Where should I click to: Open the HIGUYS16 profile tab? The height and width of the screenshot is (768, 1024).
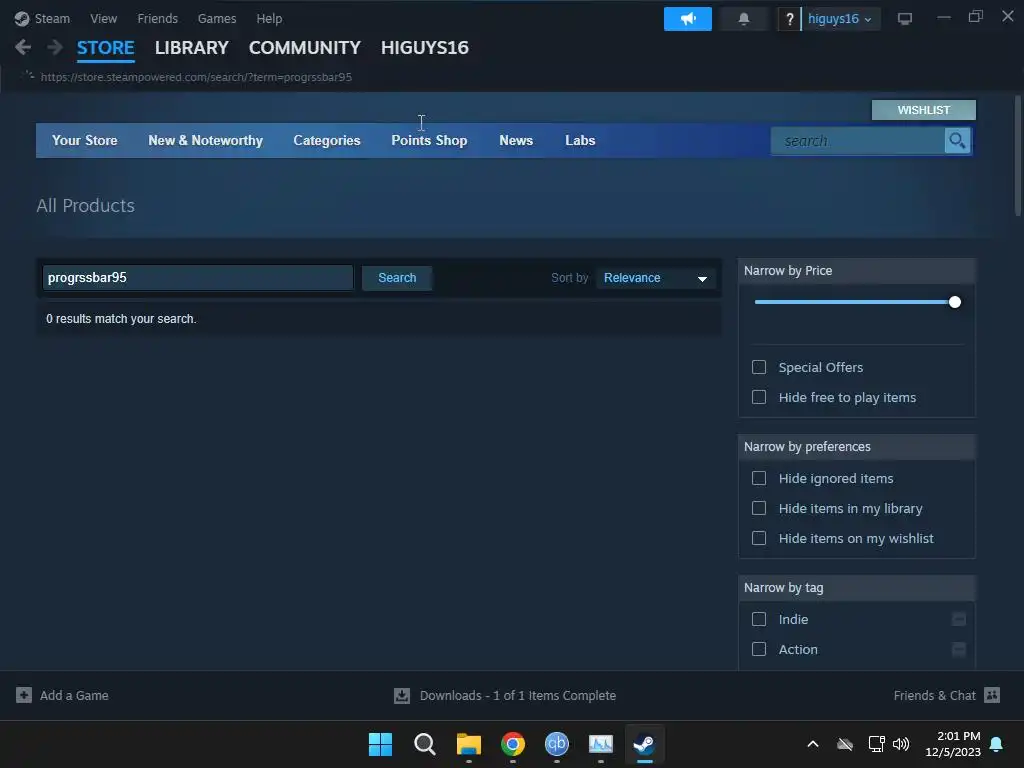coord(424,48)
